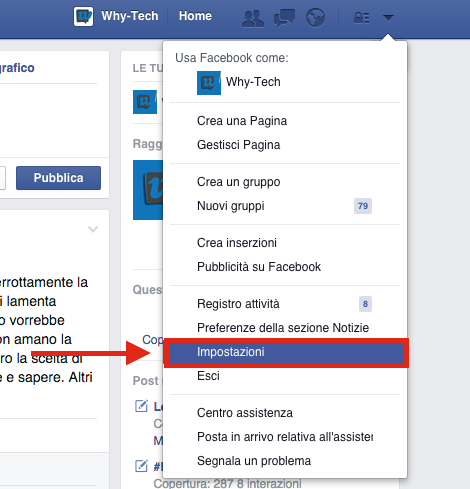Click Why-Tech page avatar in dropdown menu
Image resolution: width=470 pixels, height=489 pixels.
coord(209,83)
